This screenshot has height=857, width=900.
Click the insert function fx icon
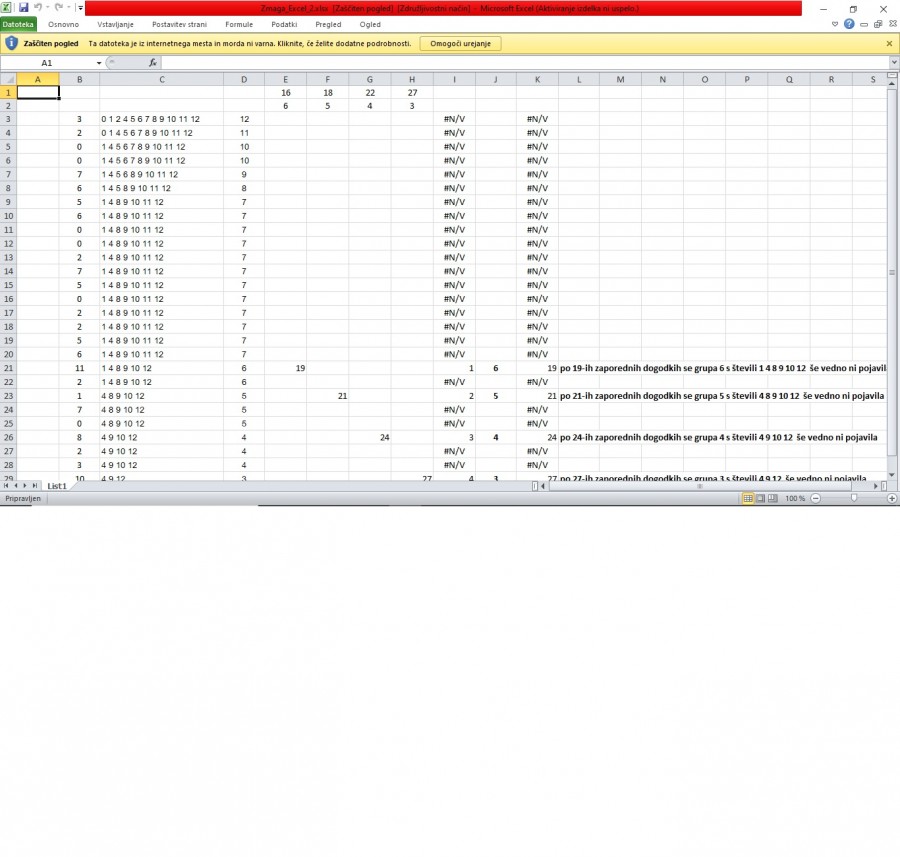[x=153, y=63]
